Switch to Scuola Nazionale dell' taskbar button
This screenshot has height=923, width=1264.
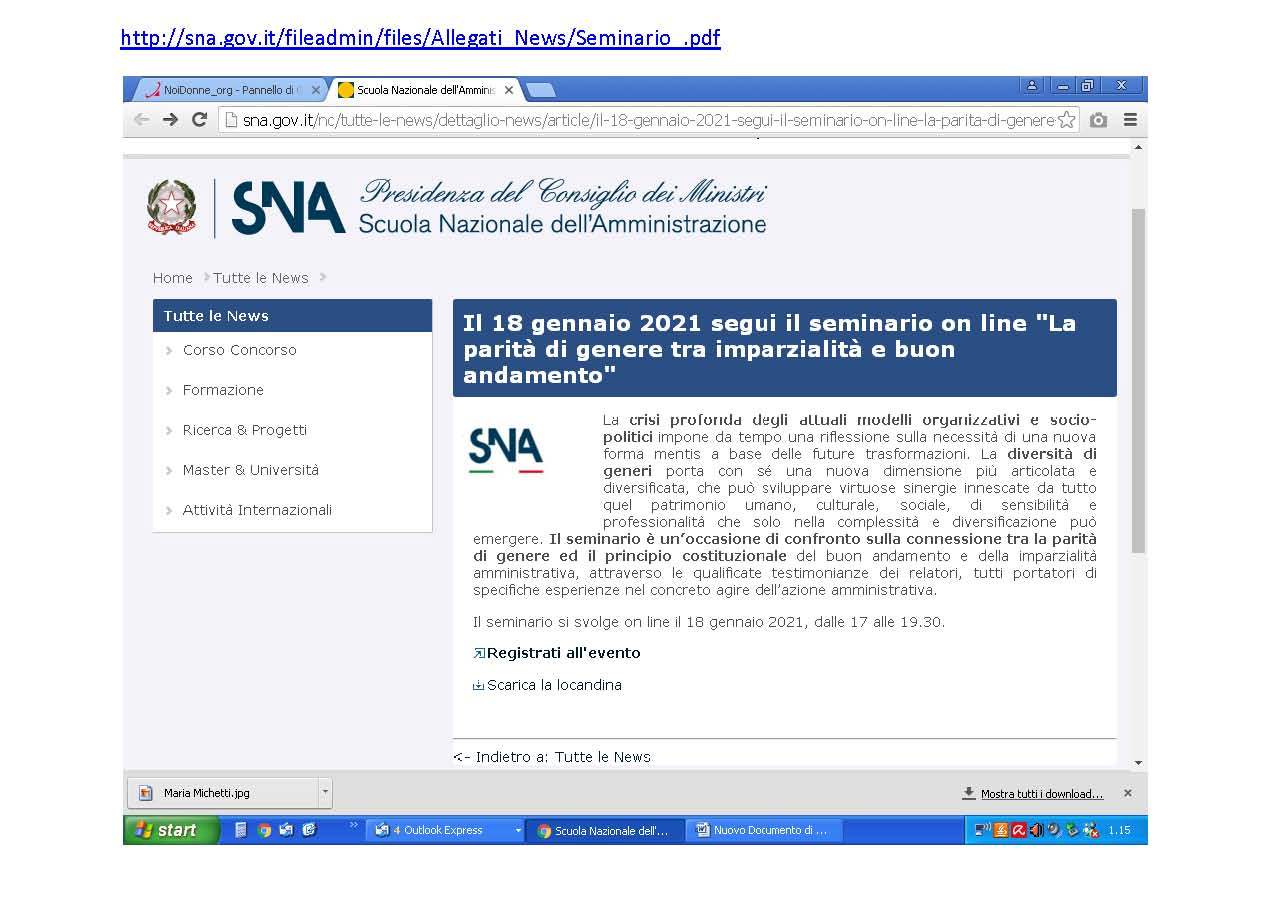pyautogui.click(x=606, y=830)
